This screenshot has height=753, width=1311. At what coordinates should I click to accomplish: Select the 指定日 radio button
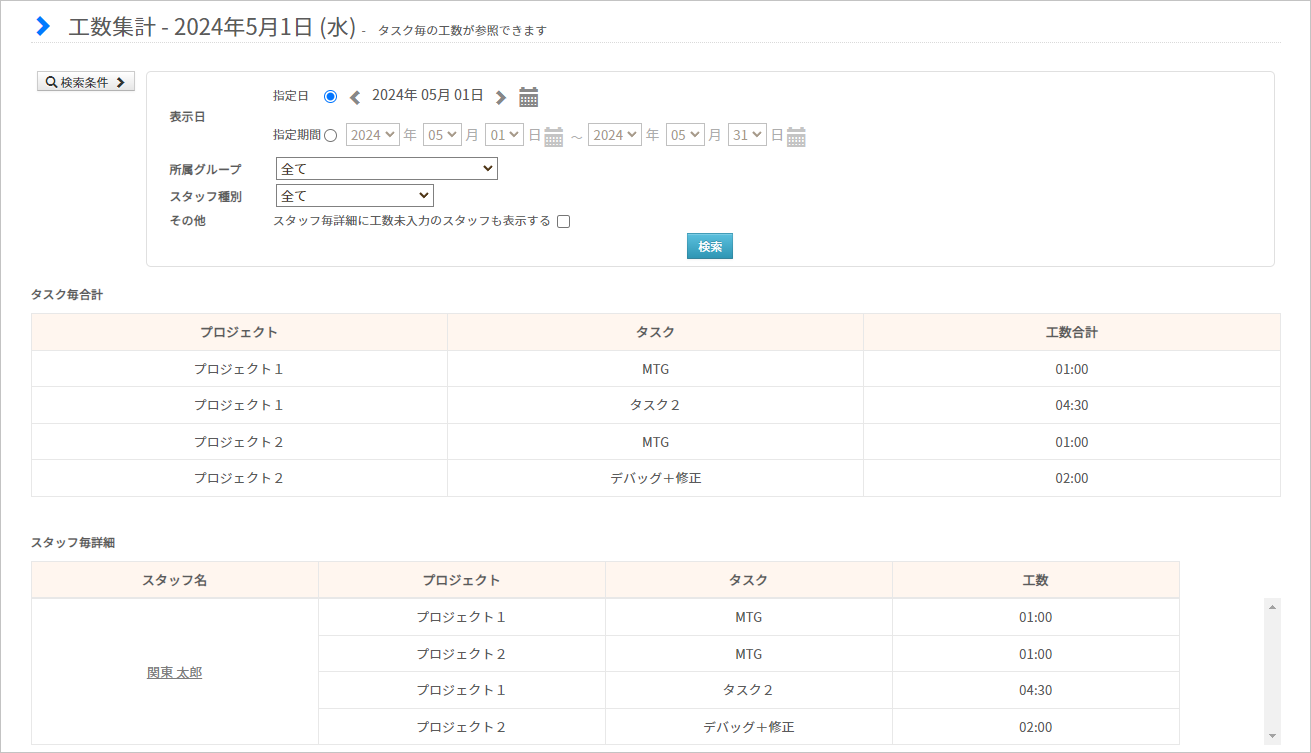[x=330, y=96]
